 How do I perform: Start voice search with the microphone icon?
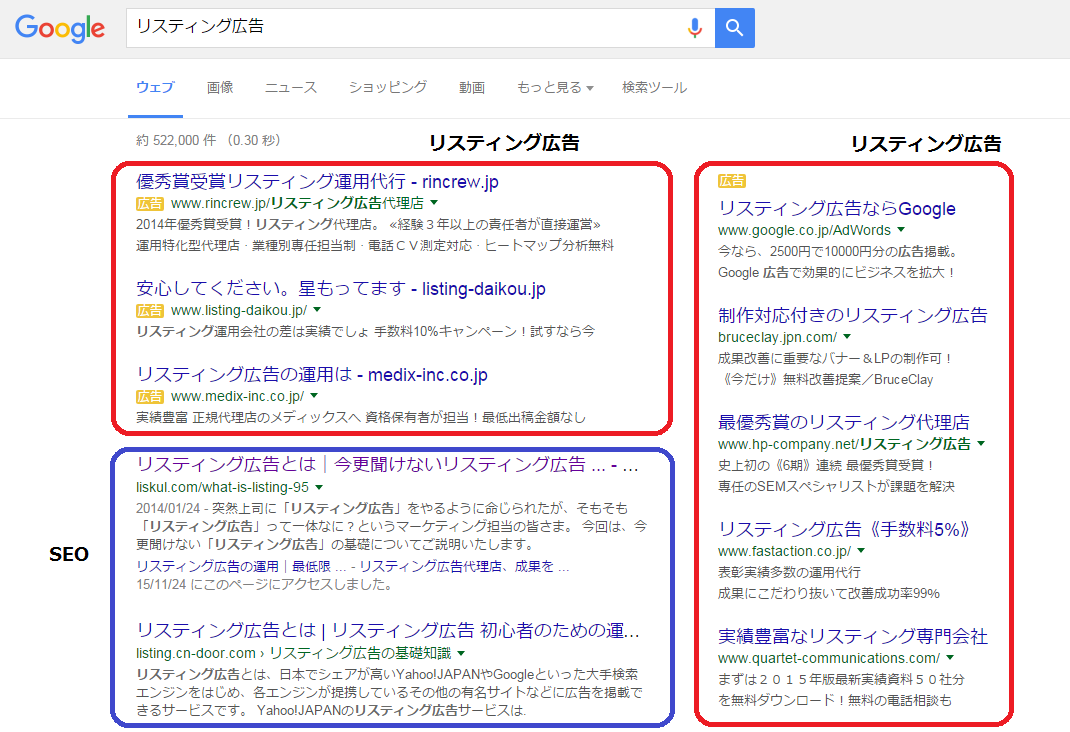pyautogui.click(x=695, y=28)
